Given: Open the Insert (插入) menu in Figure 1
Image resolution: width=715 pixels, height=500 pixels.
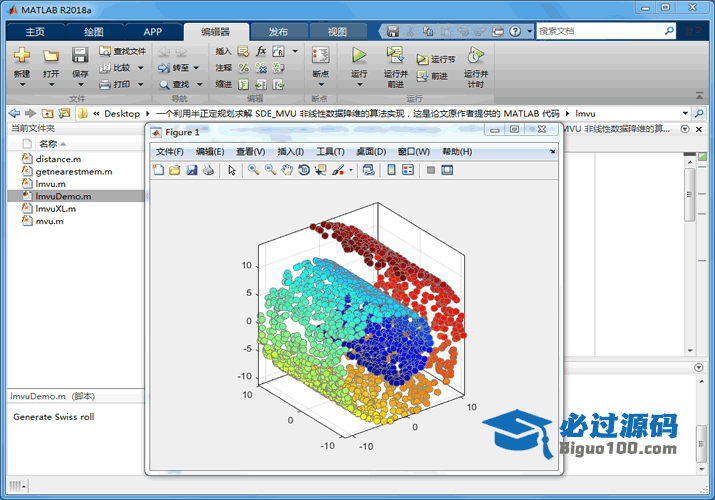Looking at the screenshot, I should (290, 152).
